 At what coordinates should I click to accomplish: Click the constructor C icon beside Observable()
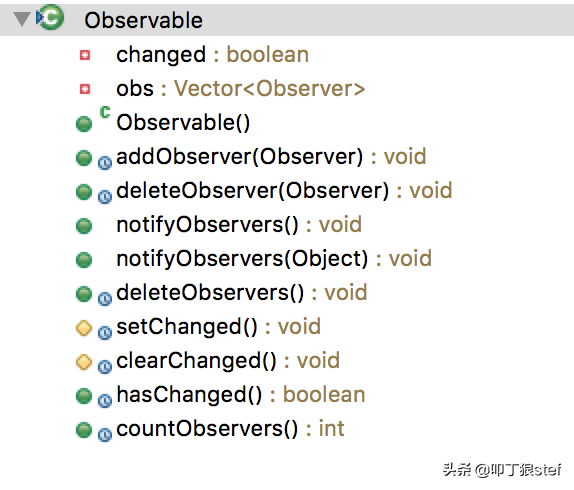pos(105,112)
